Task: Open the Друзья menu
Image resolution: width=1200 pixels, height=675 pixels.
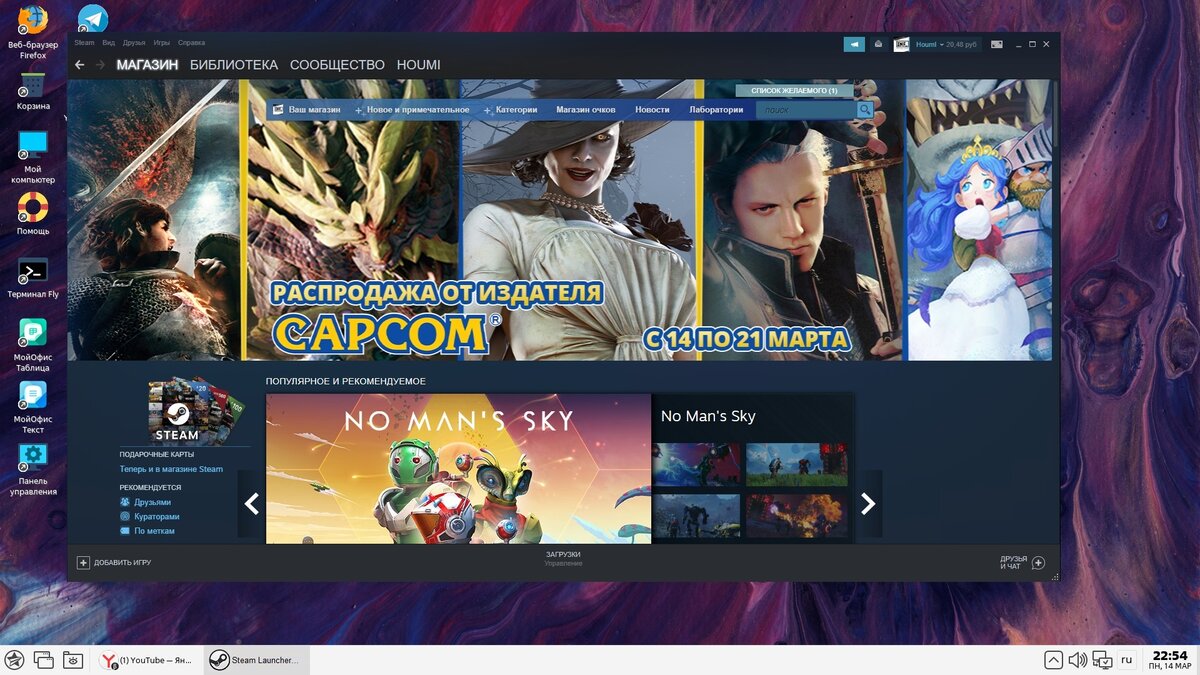Action: click(x=134, y=43)
